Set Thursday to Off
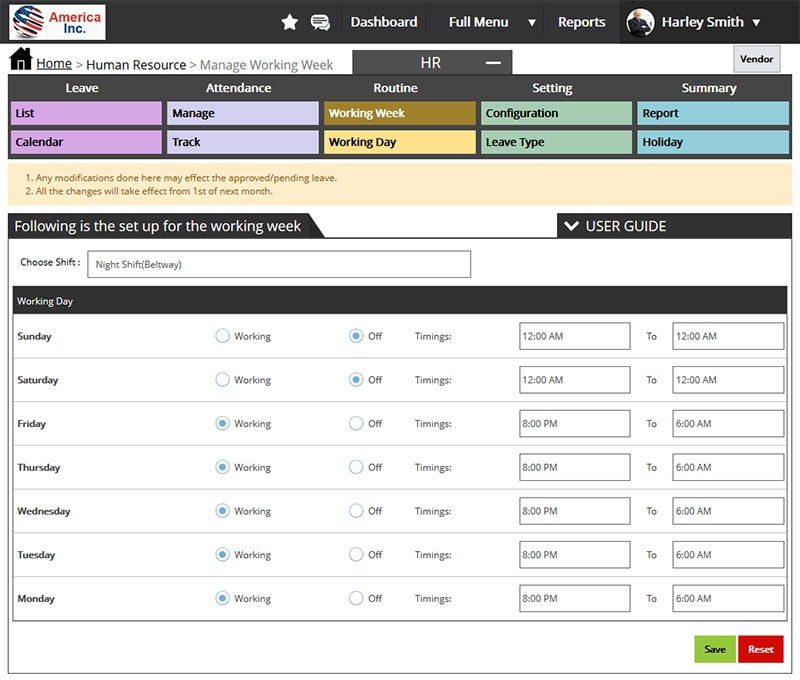 (356, 467)
